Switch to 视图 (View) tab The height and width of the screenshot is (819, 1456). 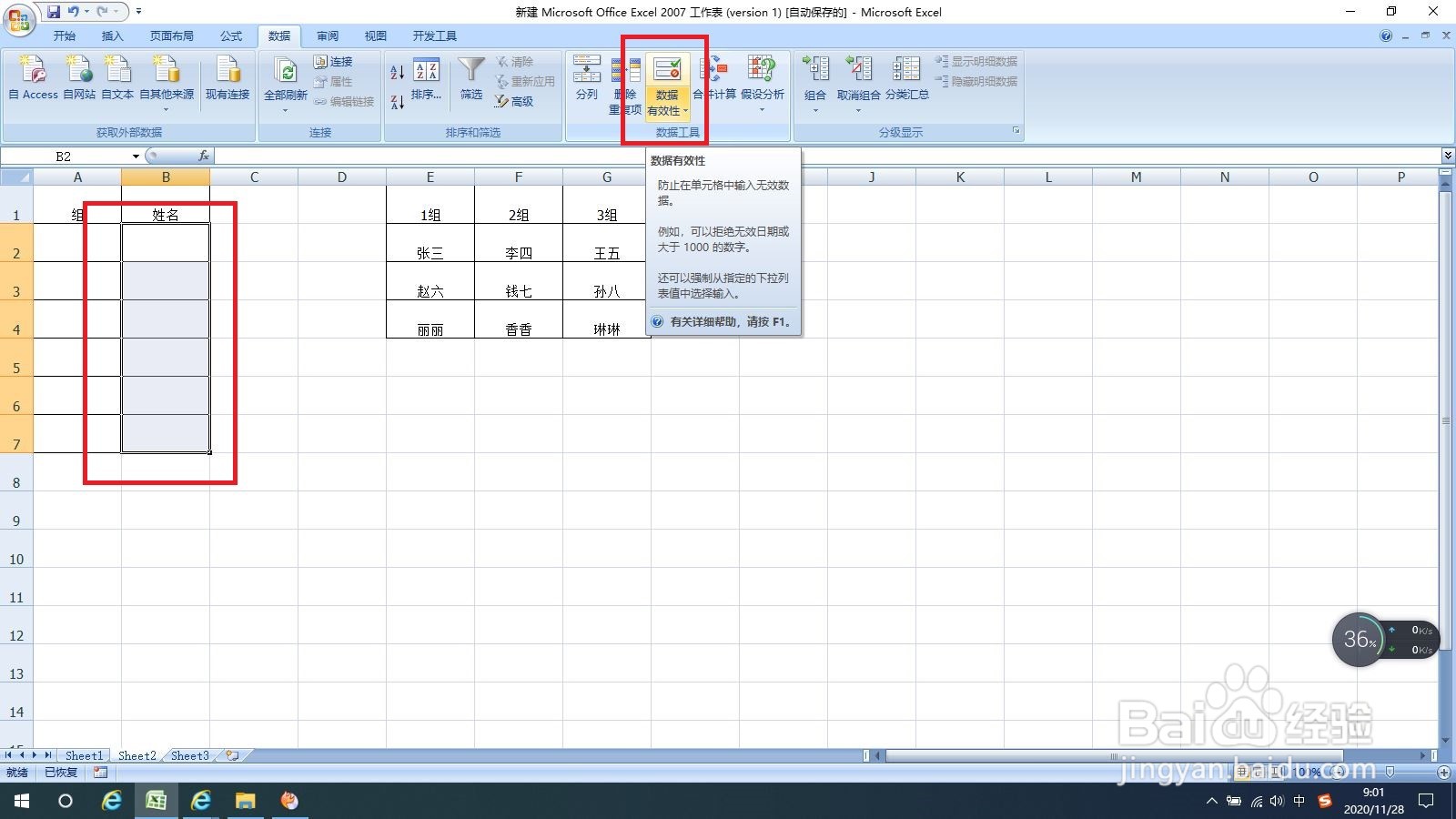pyautogui.click(x=376, y=36)
